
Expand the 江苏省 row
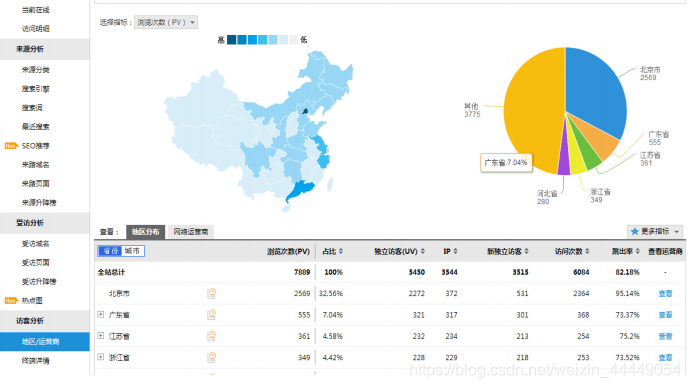(x=101, y=336)
